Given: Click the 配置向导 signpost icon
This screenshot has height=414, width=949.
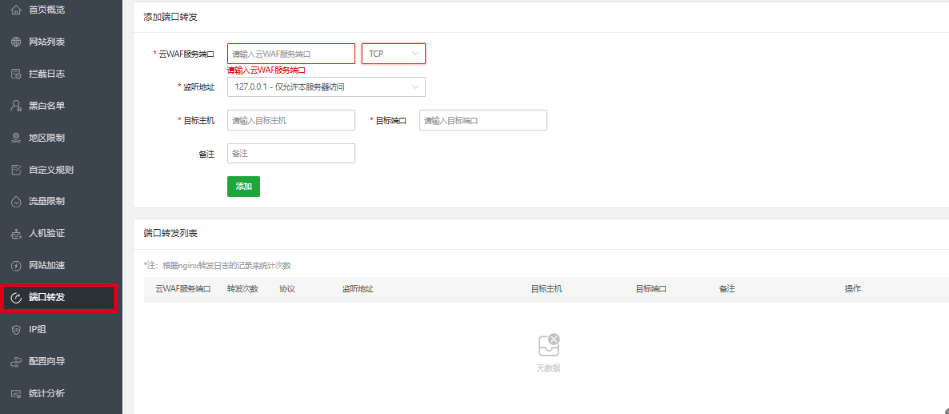Looking at the screenshot, I should pos(16,361).
